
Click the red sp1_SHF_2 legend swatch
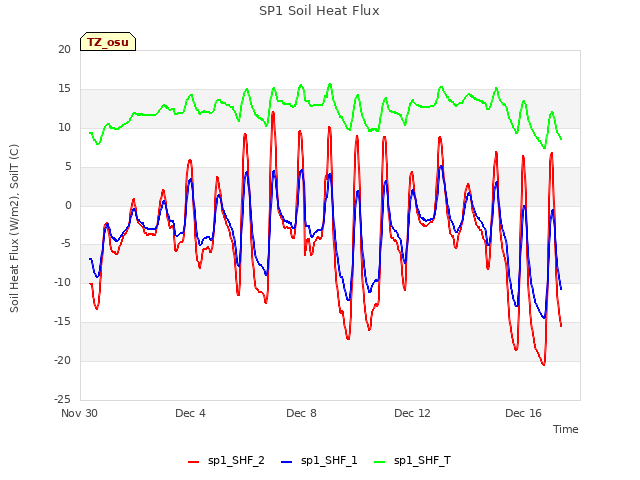(193, 462)
